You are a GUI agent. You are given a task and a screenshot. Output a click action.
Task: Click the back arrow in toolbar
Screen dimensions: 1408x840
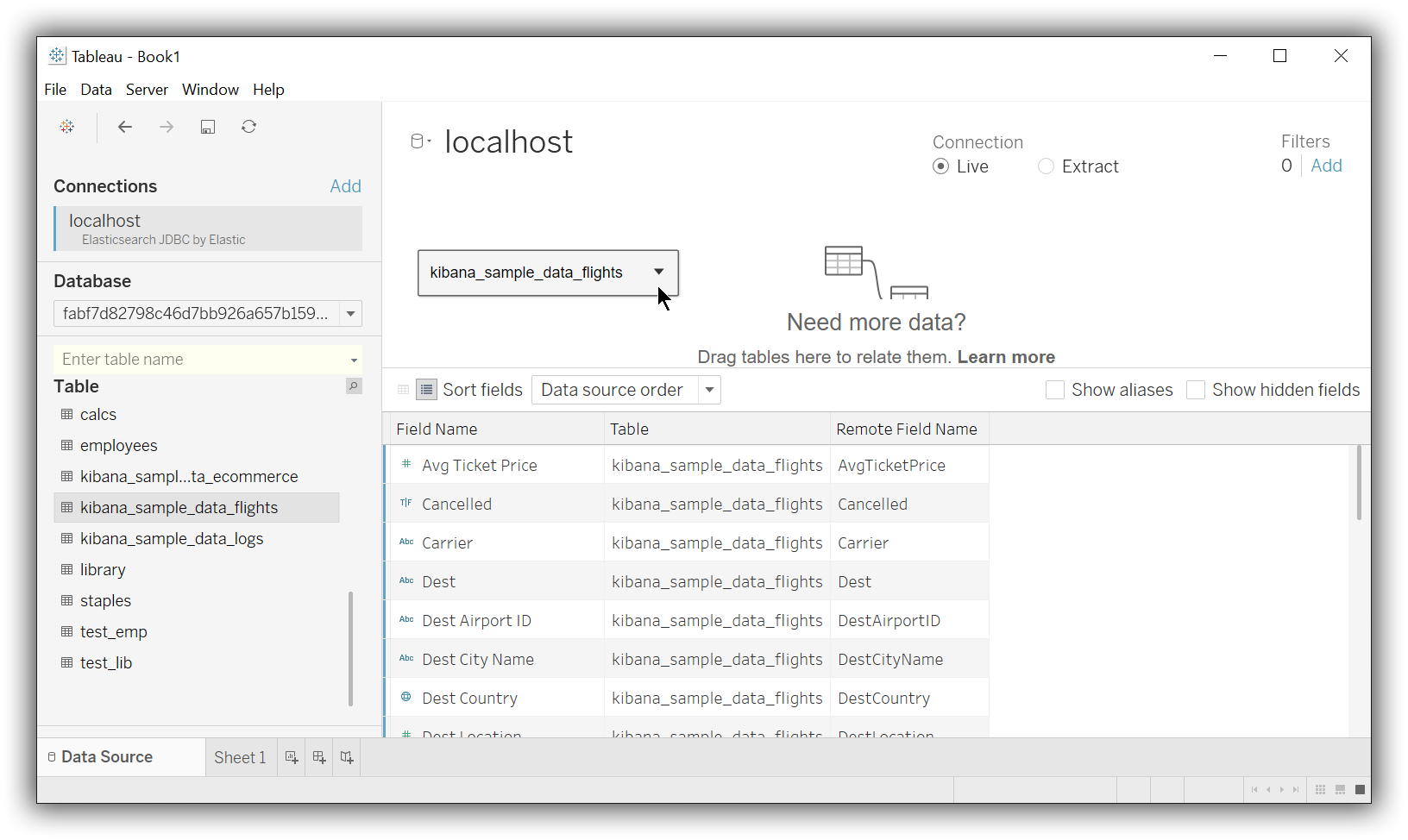[125, 127]
